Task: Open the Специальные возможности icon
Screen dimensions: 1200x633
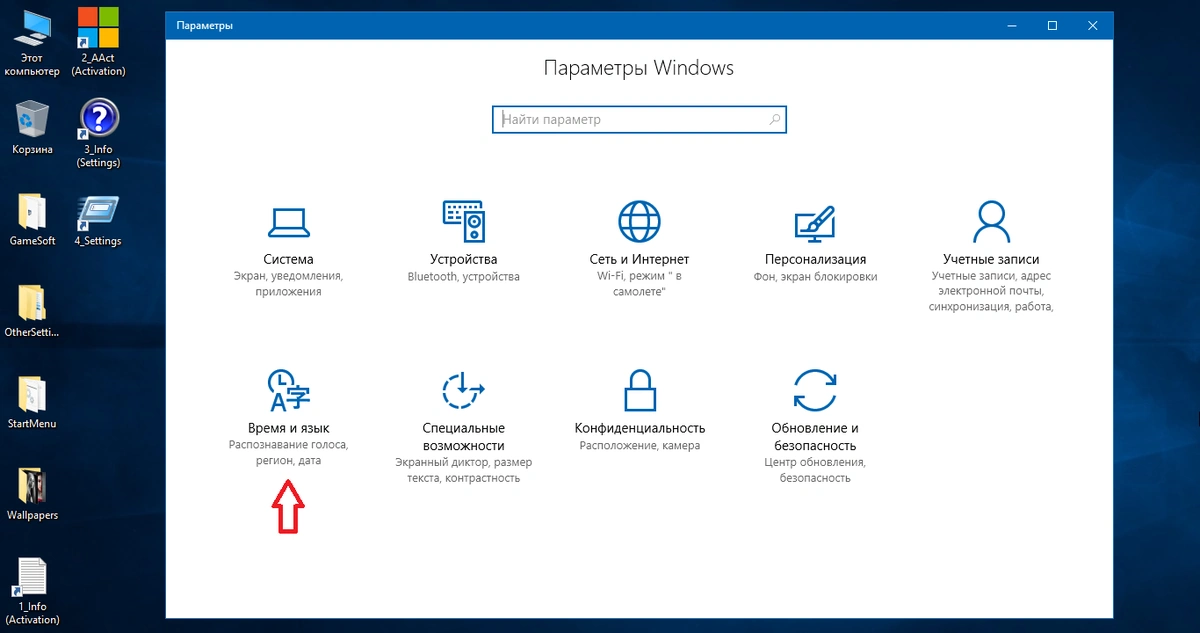Action: tap(464, 390)
